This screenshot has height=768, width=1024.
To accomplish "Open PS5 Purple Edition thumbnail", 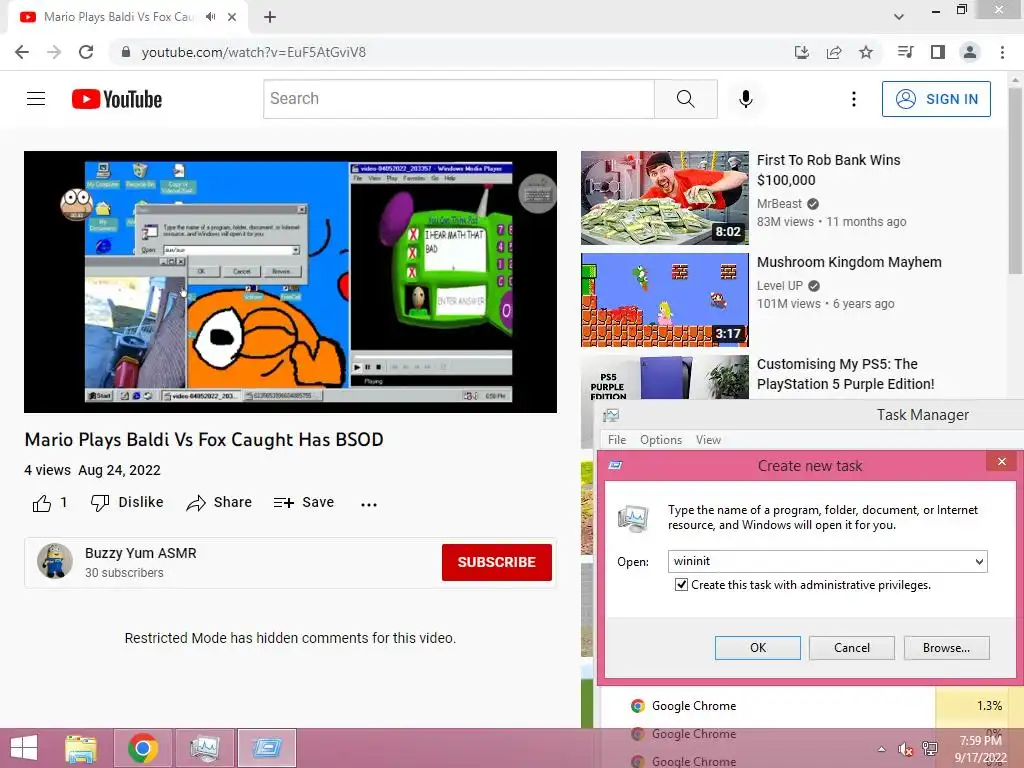I will (x=665, y=377).
